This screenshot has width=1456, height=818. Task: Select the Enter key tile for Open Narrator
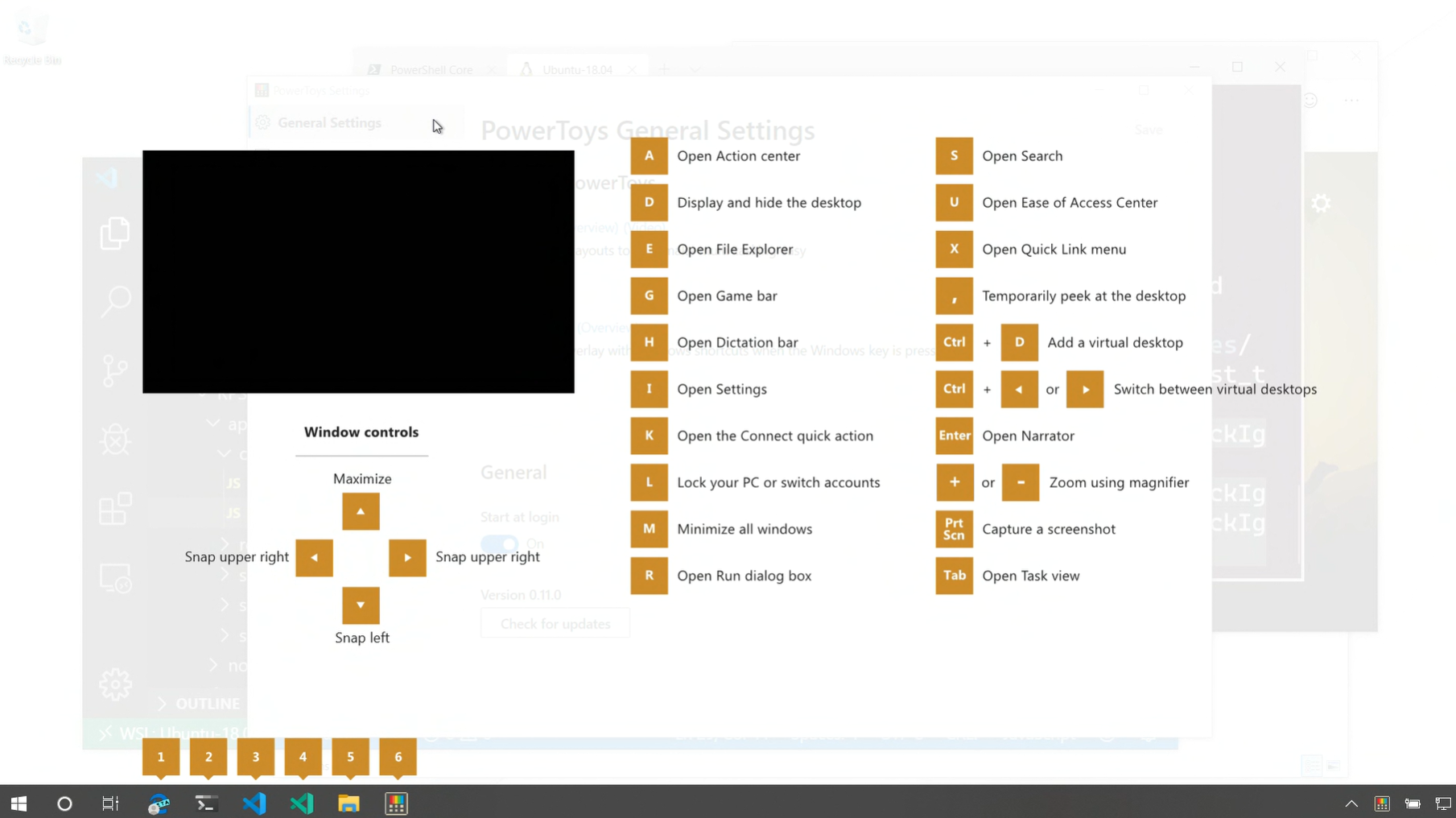[954, 436]
